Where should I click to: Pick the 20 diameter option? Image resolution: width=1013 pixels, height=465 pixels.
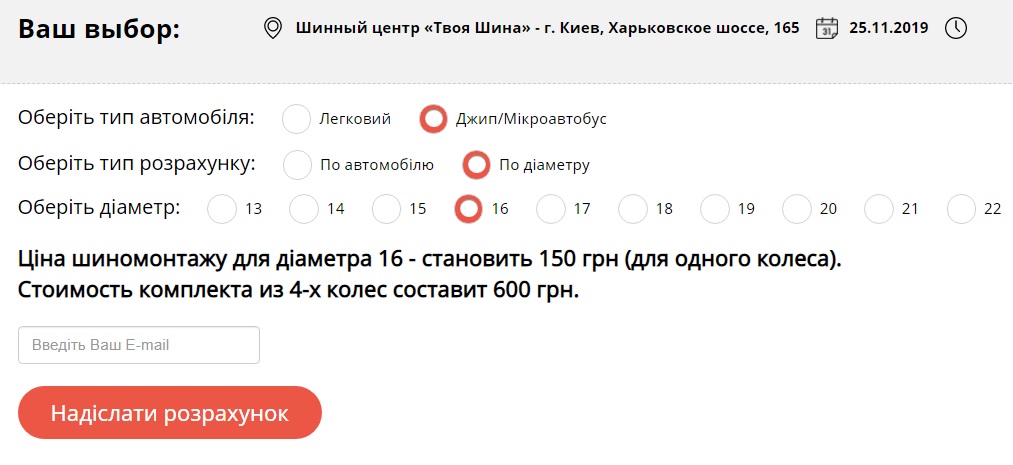coord(797,209)
